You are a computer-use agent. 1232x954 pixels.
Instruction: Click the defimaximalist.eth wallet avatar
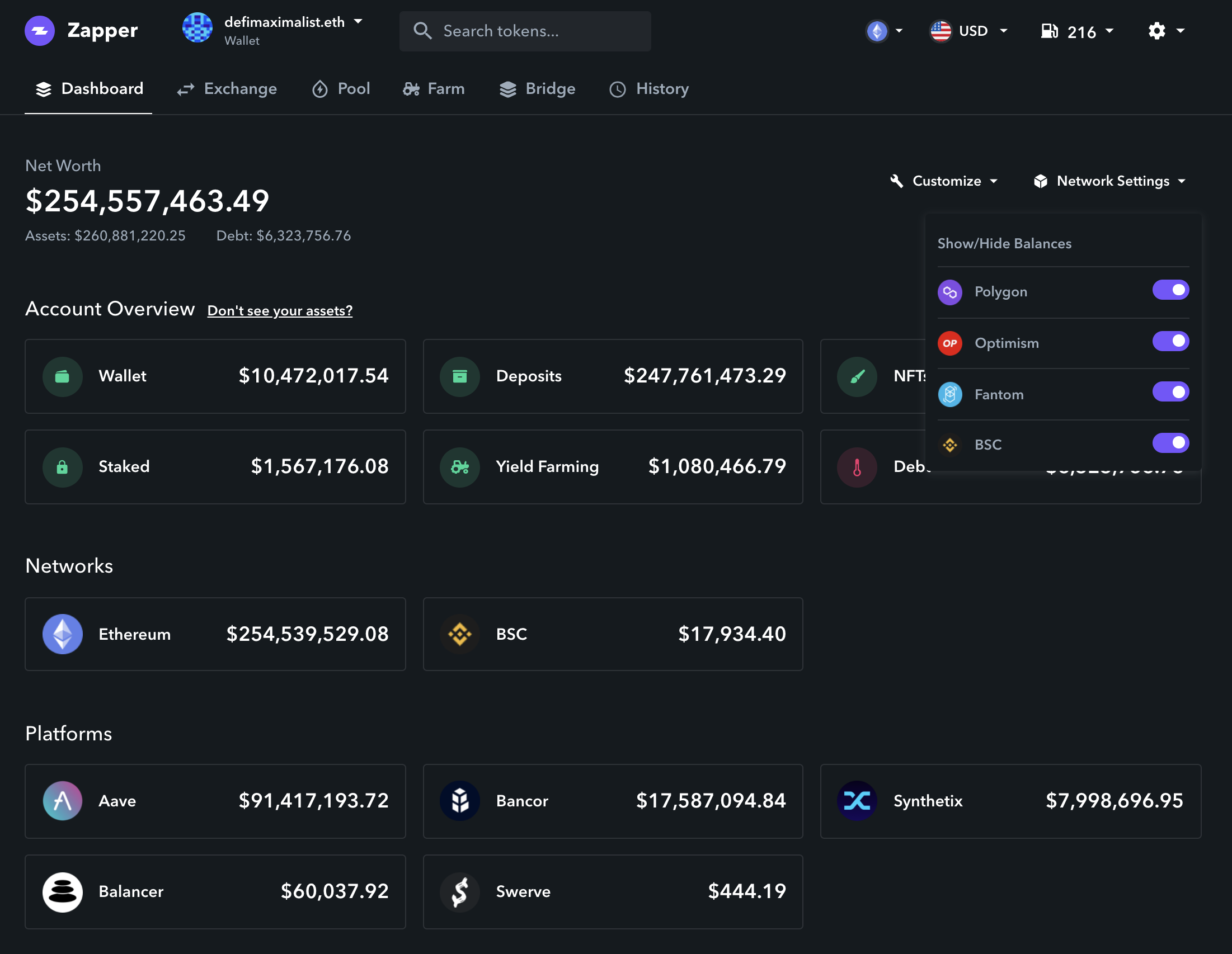198,27
